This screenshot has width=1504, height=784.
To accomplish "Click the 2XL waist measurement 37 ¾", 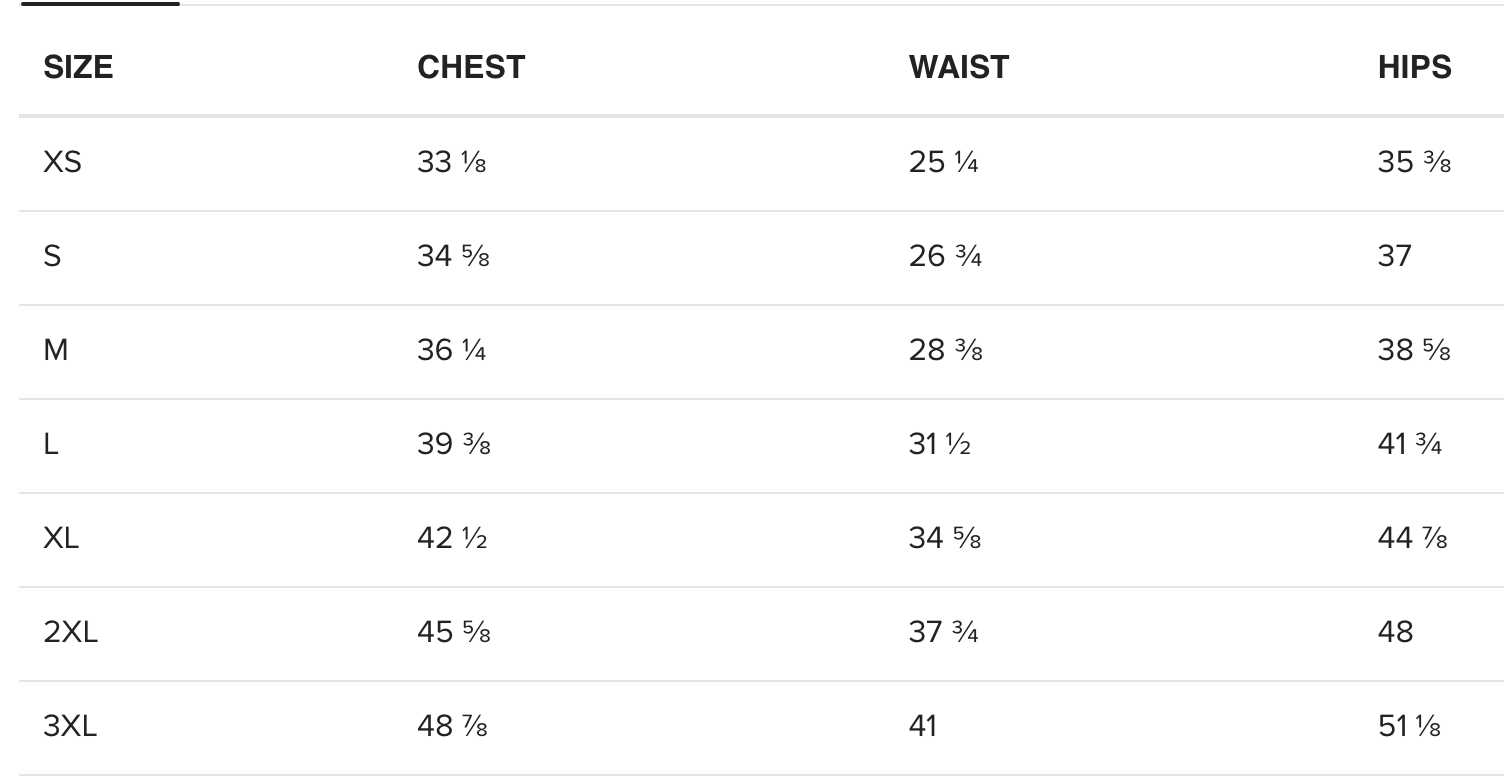I will point(944,632).
